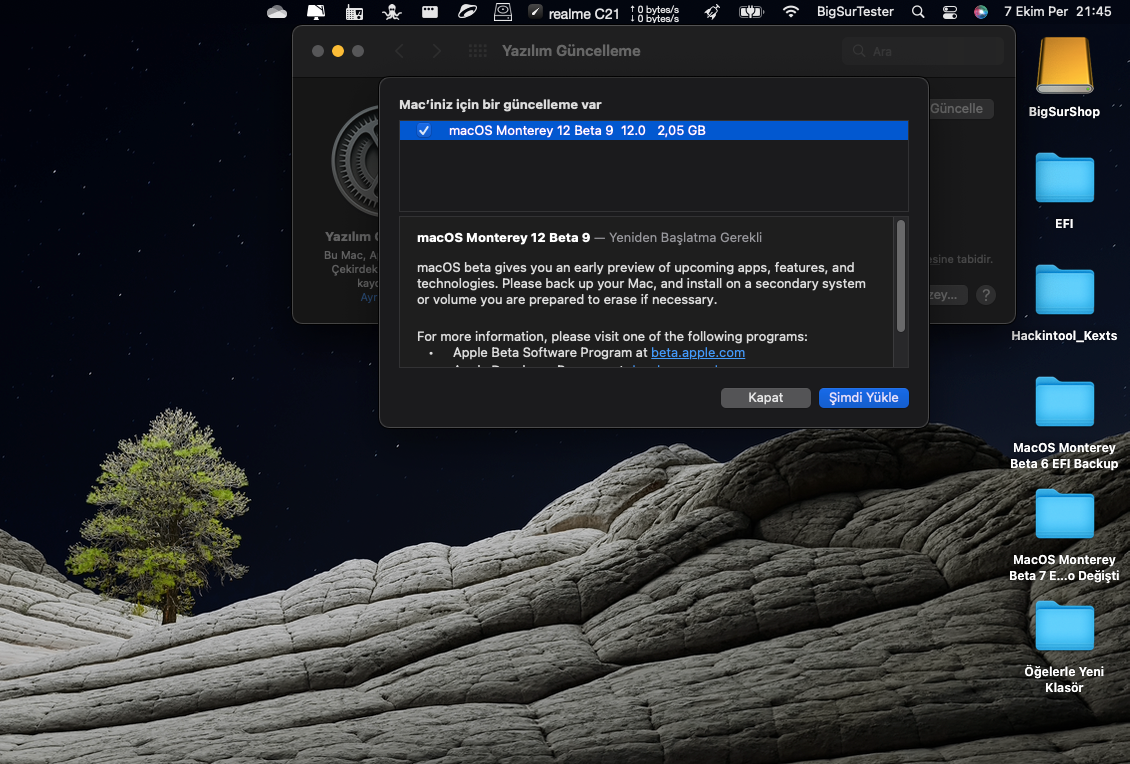Open the network speed bytes/s menu
Viewport: 1130px width, 764px height.
click(655, 13)
